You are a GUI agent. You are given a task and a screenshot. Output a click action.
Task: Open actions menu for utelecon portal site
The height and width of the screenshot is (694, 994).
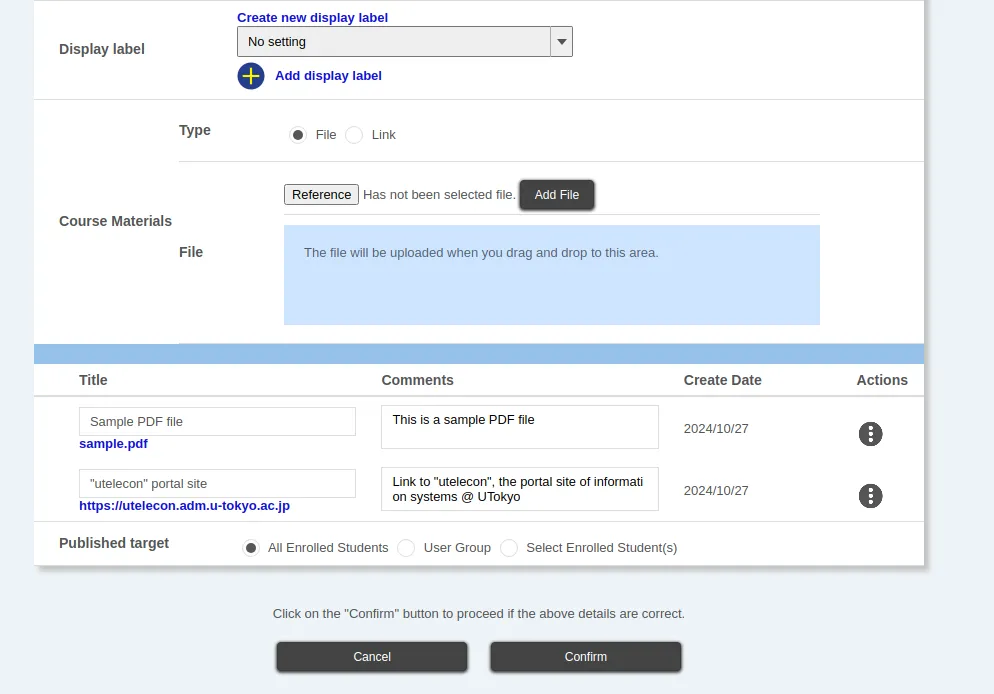[870, 496]
